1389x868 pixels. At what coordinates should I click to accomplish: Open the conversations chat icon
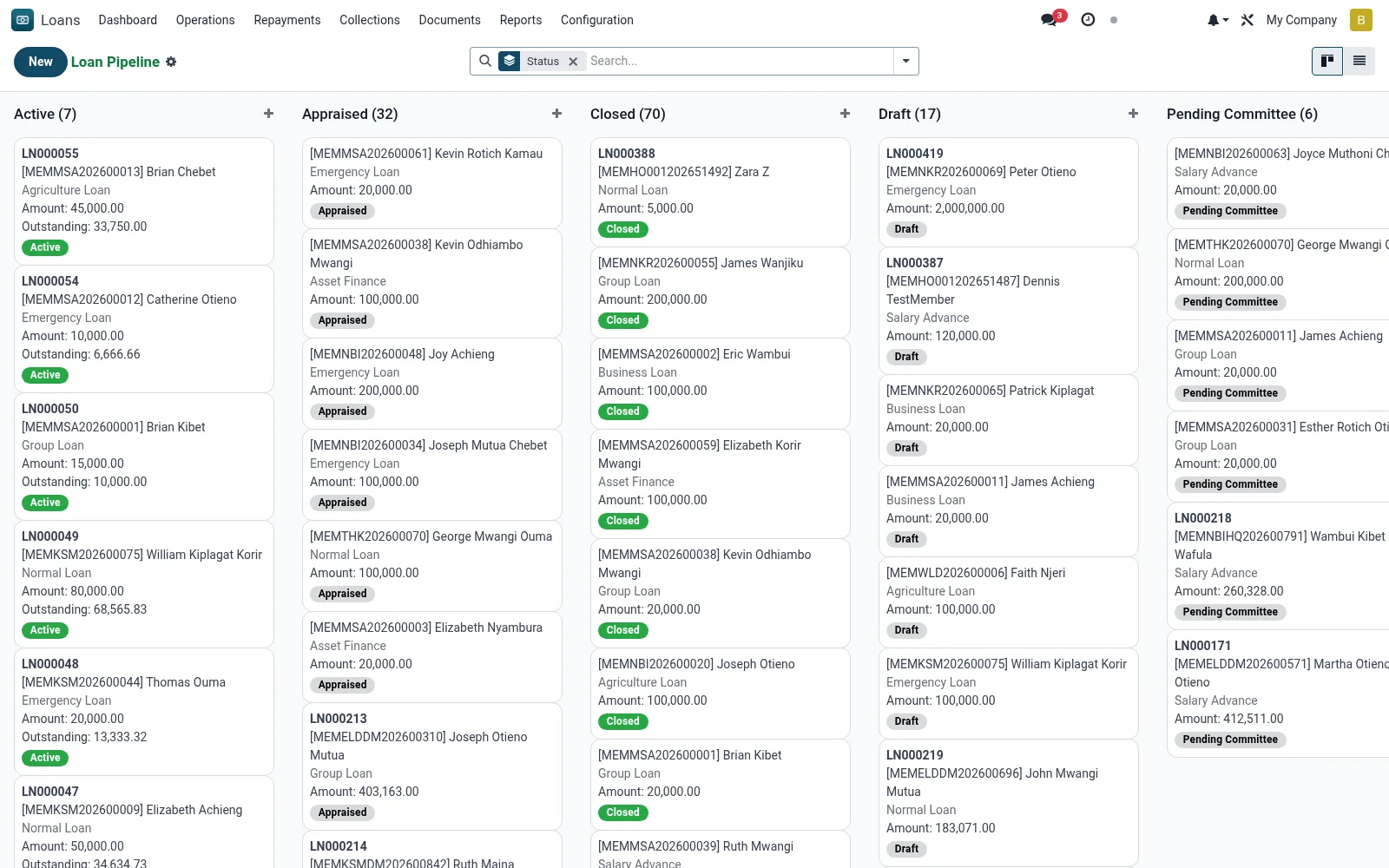click(x=1050, y=20)
